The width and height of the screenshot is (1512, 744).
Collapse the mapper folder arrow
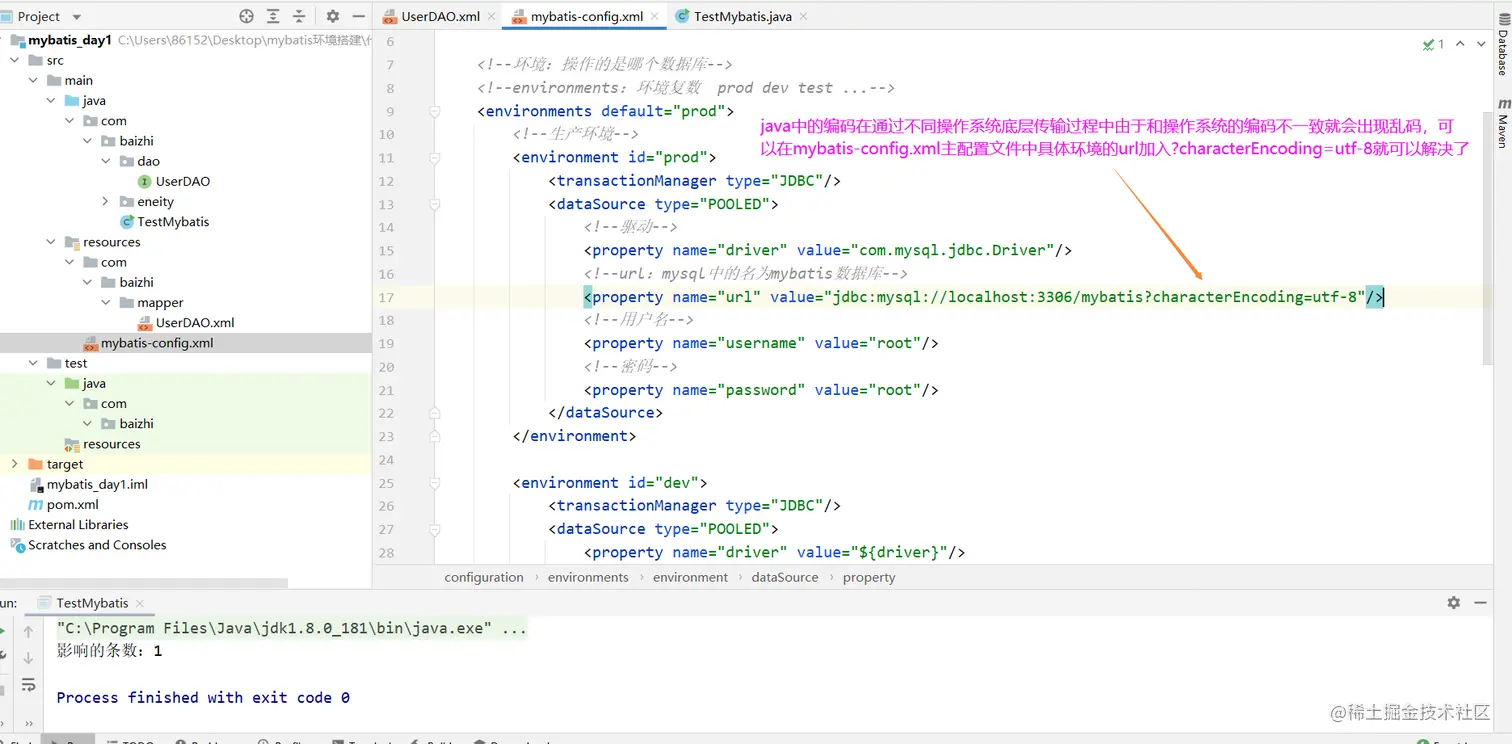[105, 303]
